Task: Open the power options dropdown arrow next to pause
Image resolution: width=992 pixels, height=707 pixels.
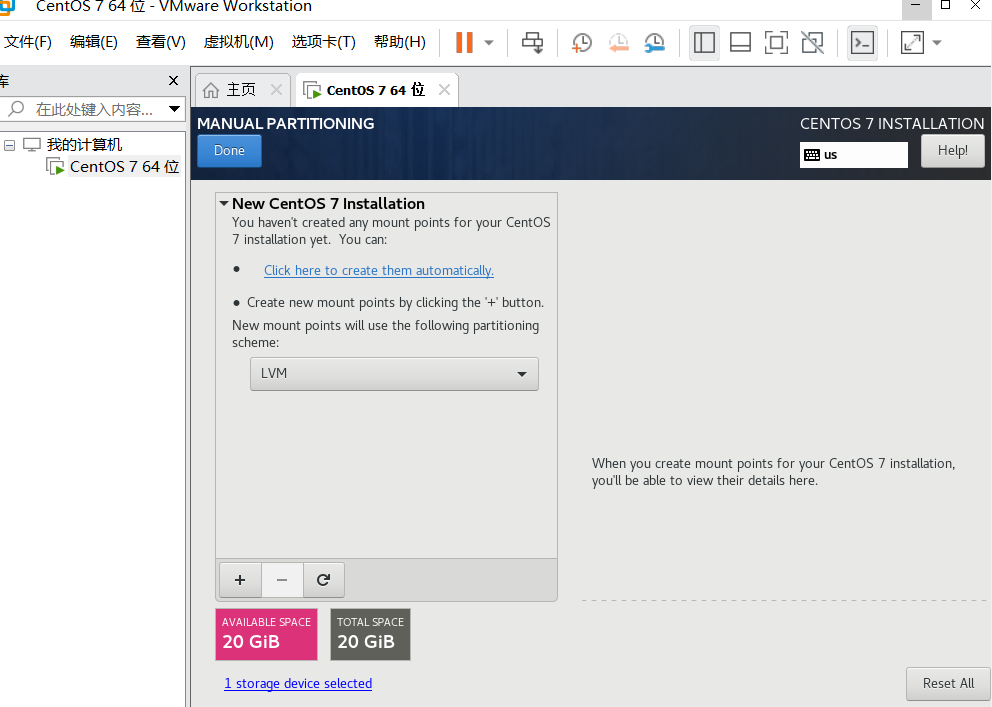Action: click(x=489, y=43)
